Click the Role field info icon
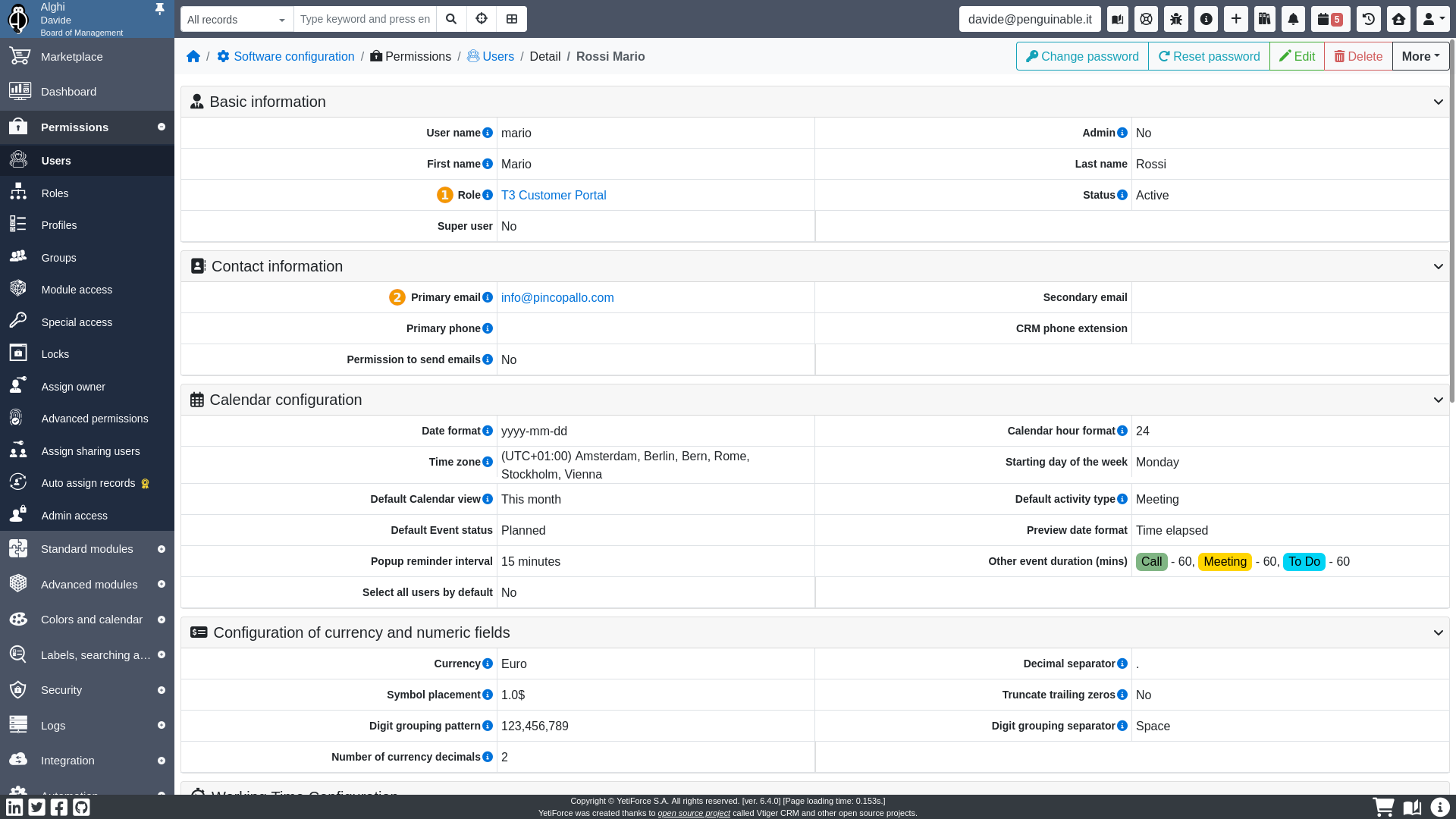Image resolution: width=1456 pixels, height=819 pixels. (488, 195)
